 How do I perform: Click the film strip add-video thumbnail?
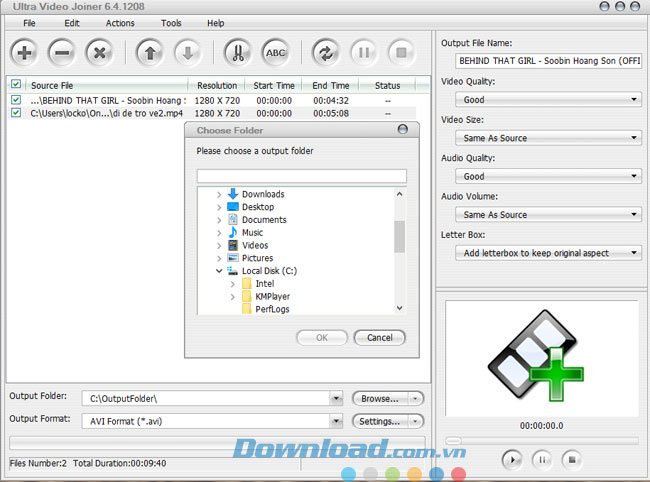pyautogui.click(x=536, y=356)
